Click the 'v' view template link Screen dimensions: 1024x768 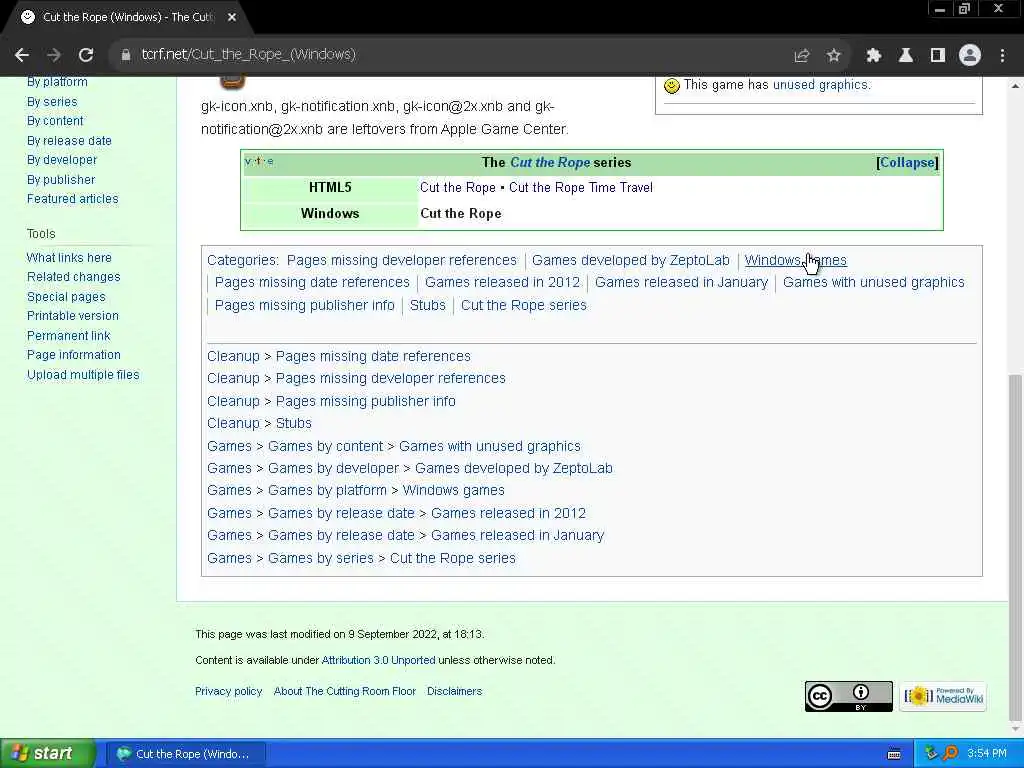pyautogui.click(x=248, y=161)
